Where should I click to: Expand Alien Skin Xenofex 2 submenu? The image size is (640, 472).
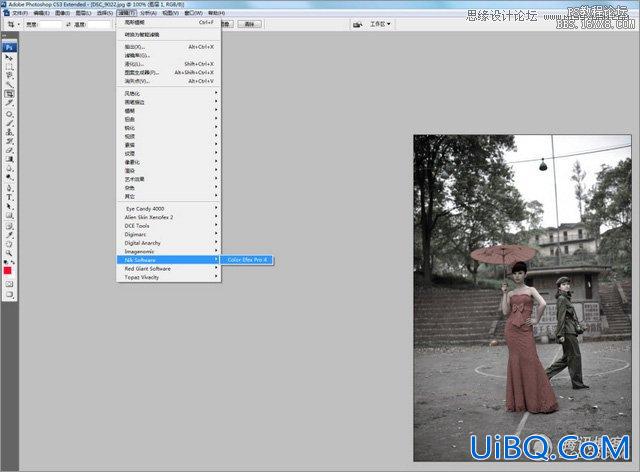coord(169,217)
